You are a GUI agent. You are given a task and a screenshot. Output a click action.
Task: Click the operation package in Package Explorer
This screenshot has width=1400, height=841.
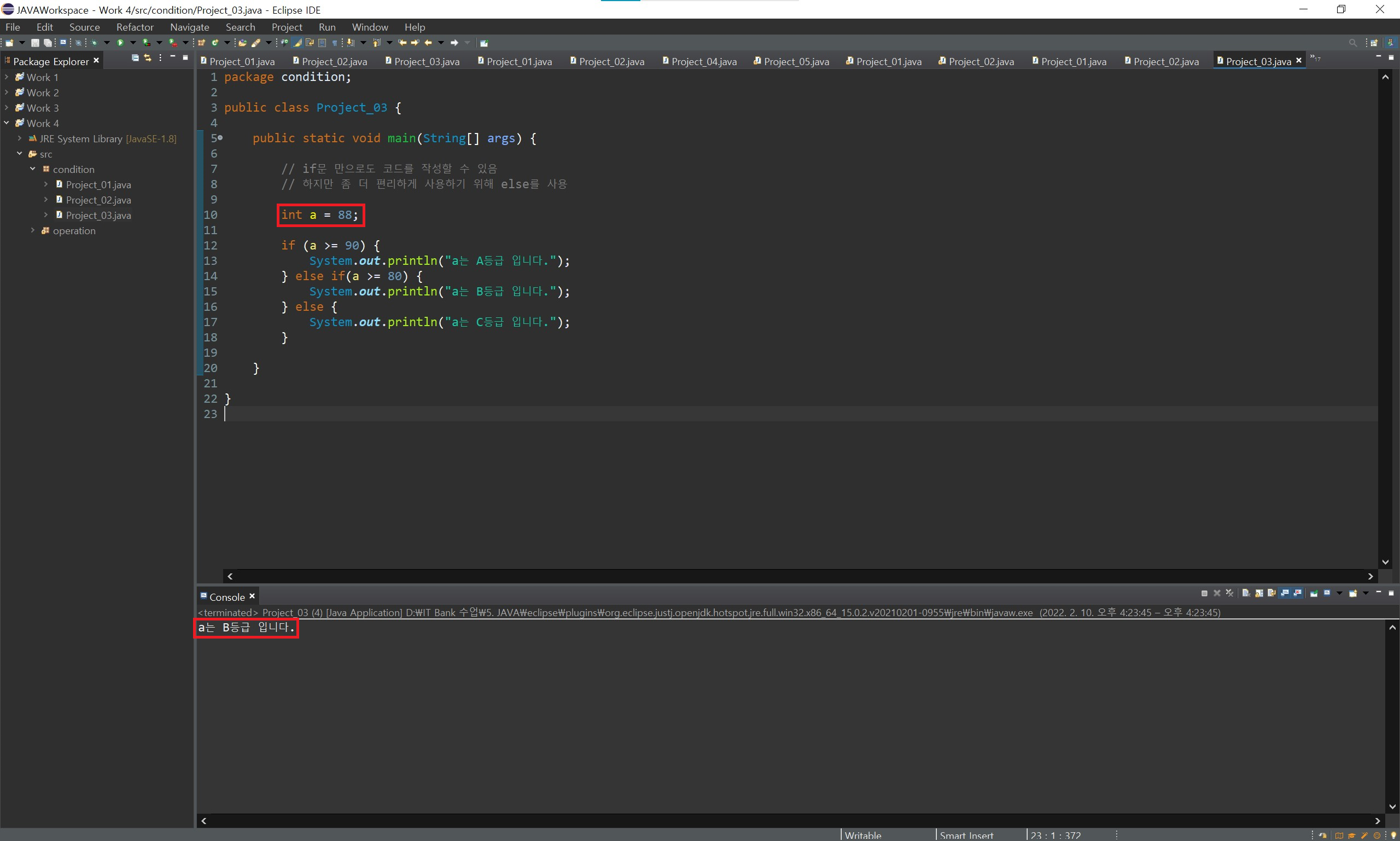pyautogui.click(x=74, y=231)
